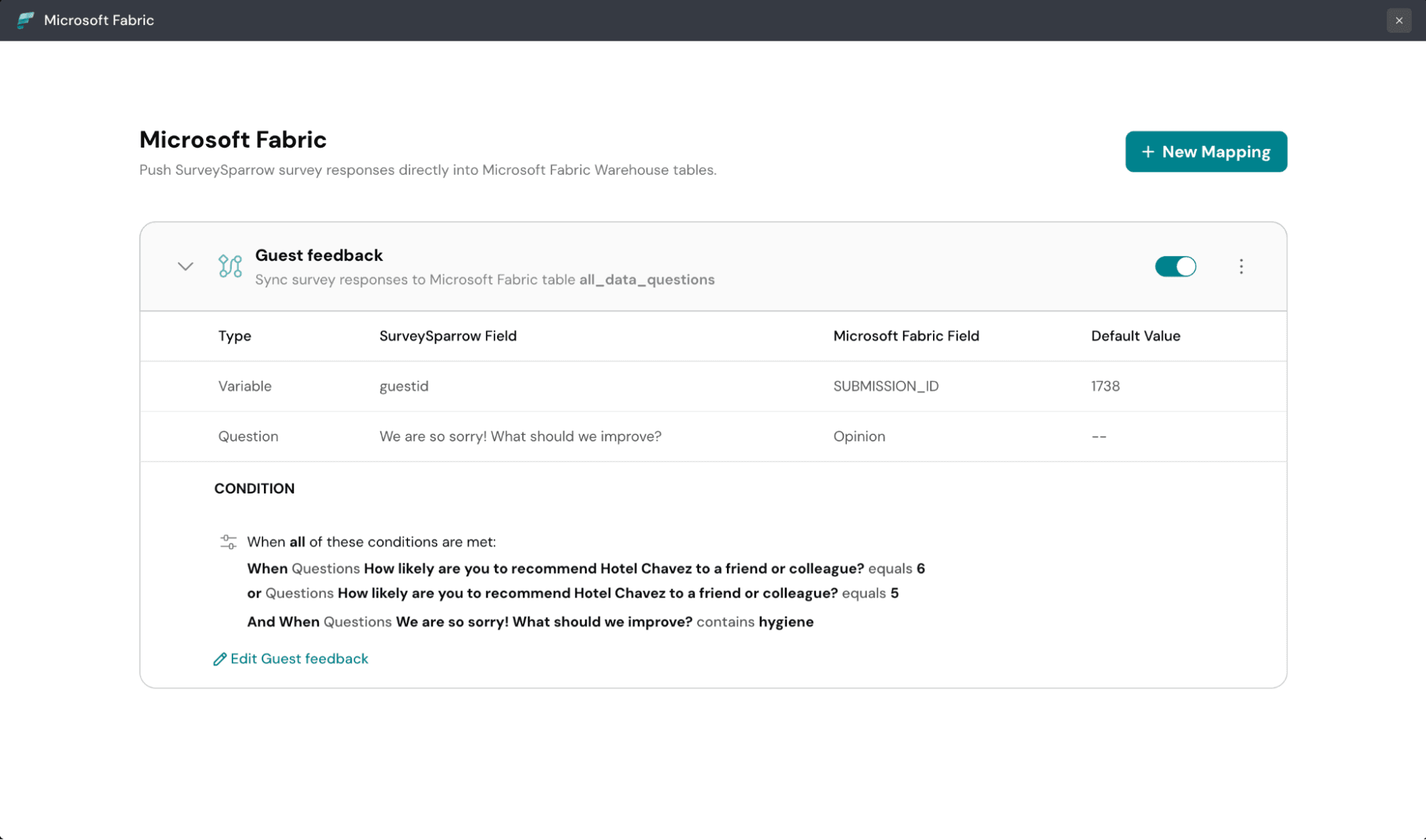
Task: Collapse the Guest feedback mapping chevron
Action: pyautogui.click(x=185, y=266)
